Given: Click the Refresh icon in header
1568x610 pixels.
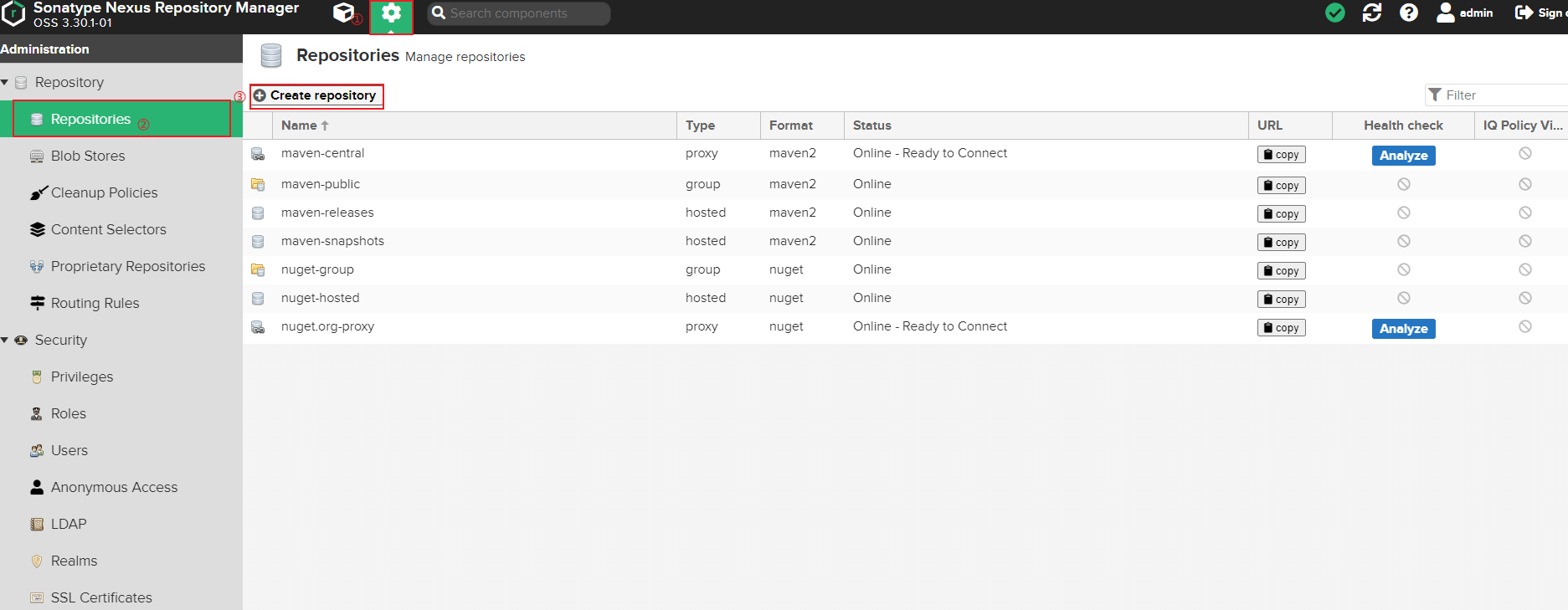Looking at the screenshot, I should [1372, 13].
